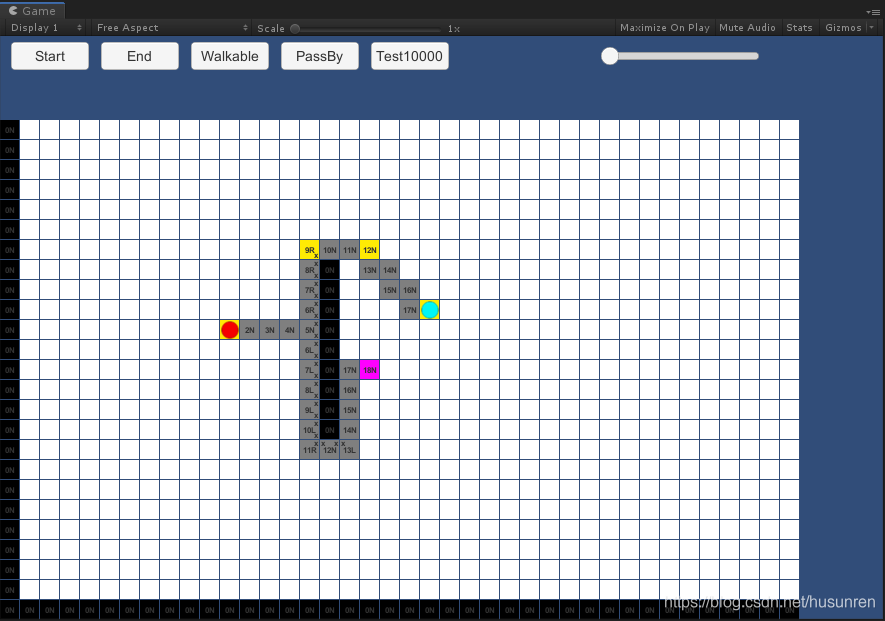Select the 8R path cell

point(309,270)
